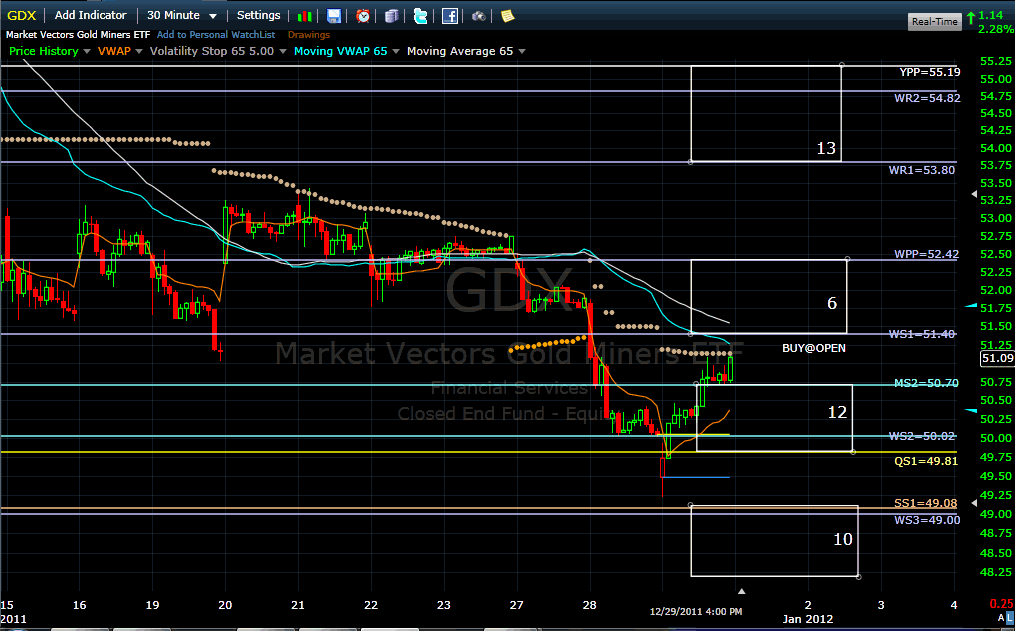Click the WS1=51.40 level label
The image size is (1015, 631).
coord(922,334)
